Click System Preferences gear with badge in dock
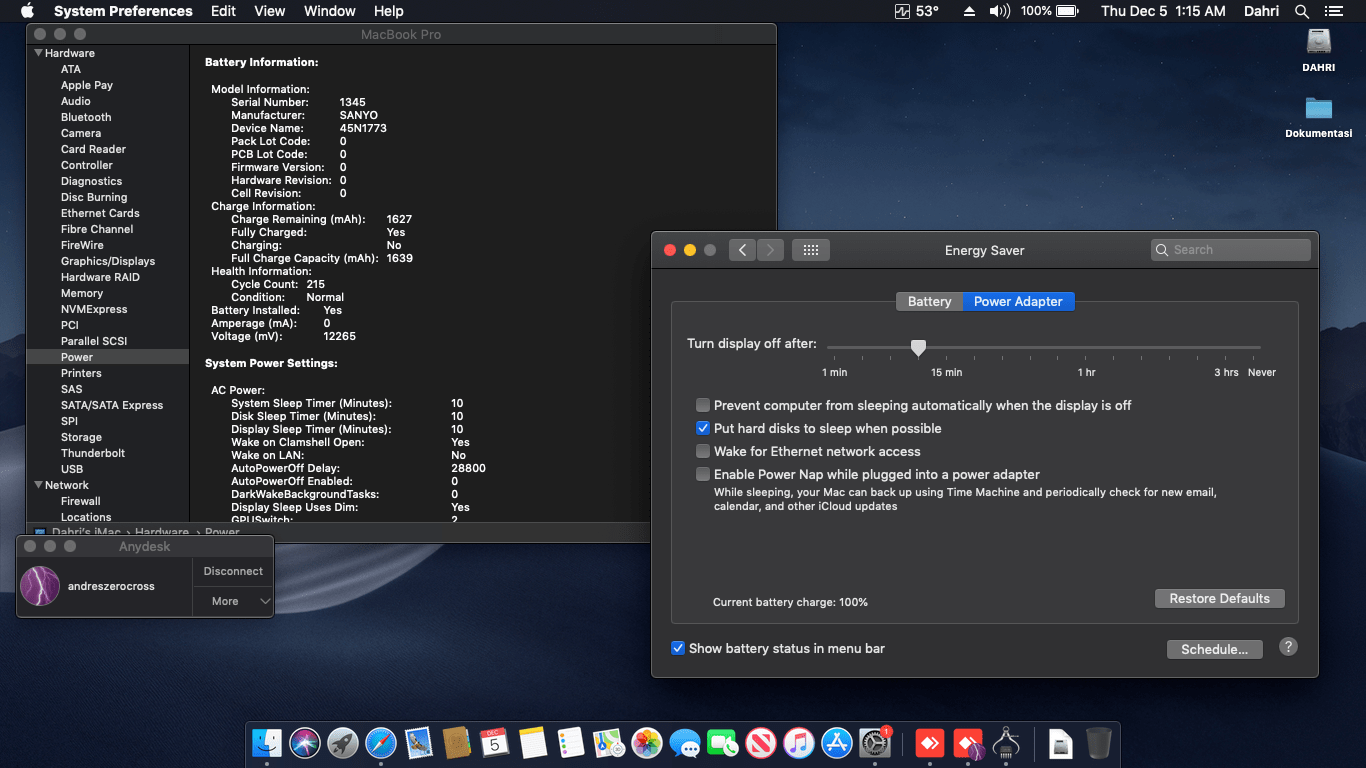The height and width of the screenshot is (768, 1366). [875, 743]
